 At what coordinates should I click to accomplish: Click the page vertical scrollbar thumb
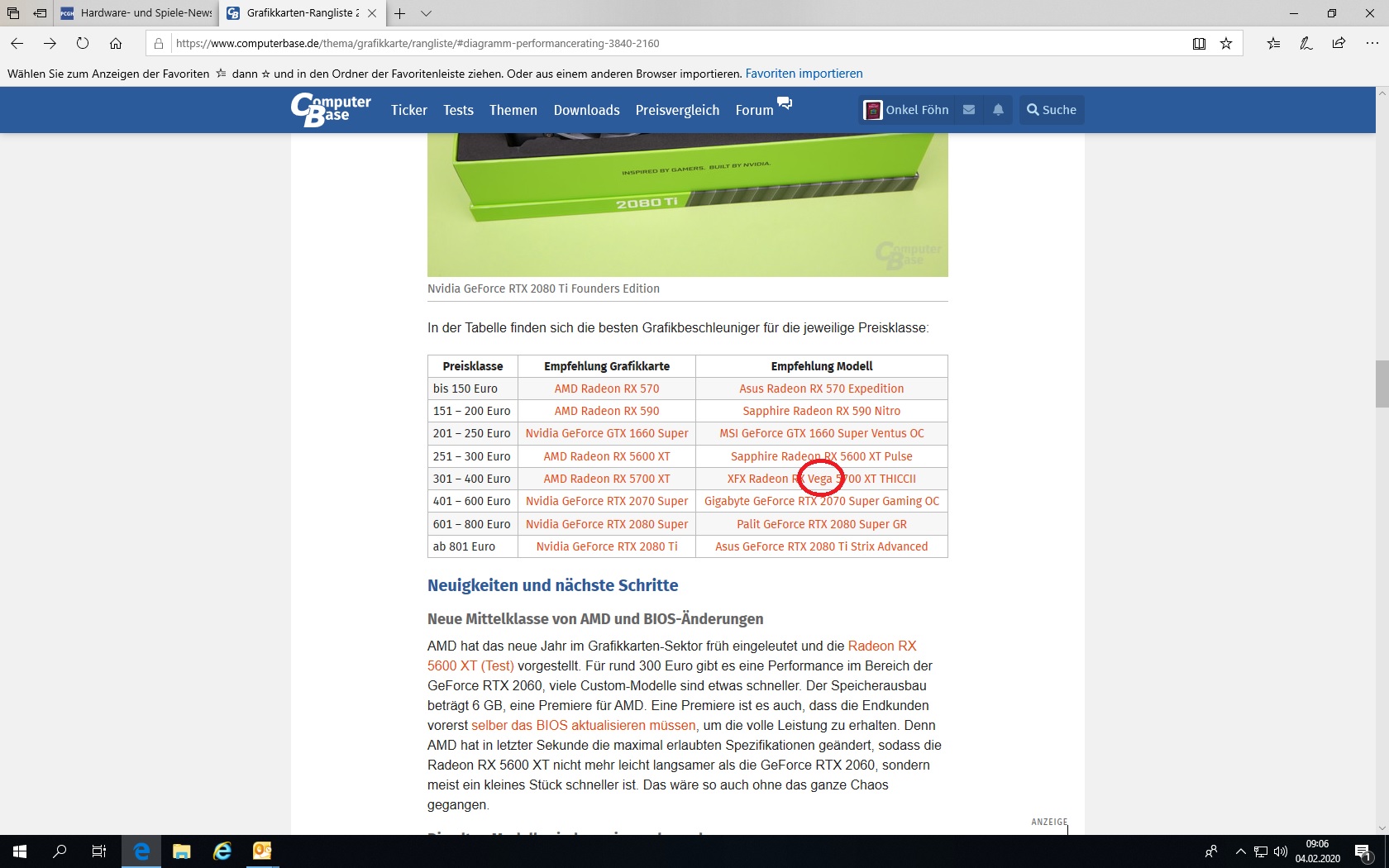pyautogui.click(x=1382, y=384)
